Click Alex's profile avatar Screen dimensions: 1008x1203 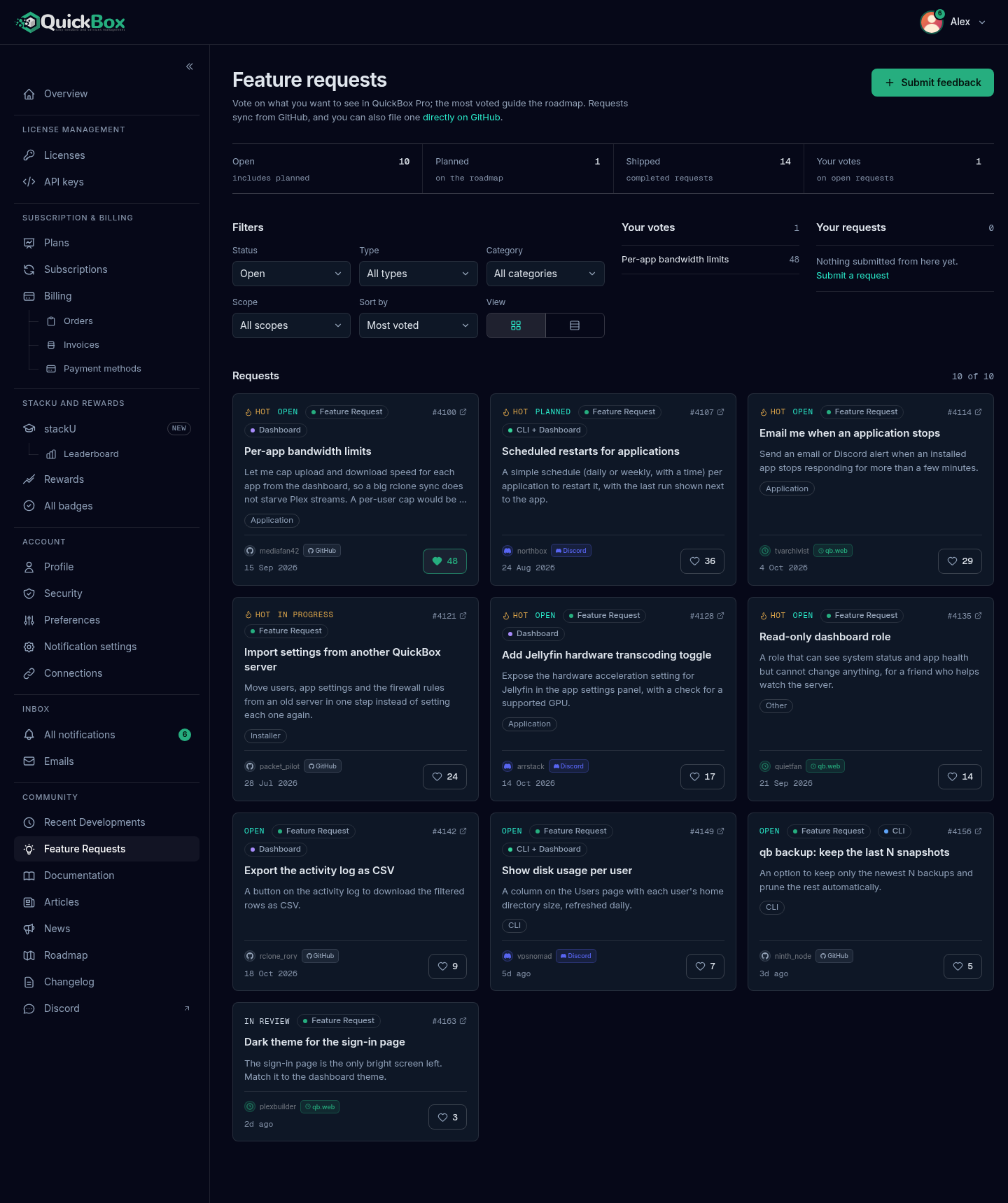coord(932,22)
